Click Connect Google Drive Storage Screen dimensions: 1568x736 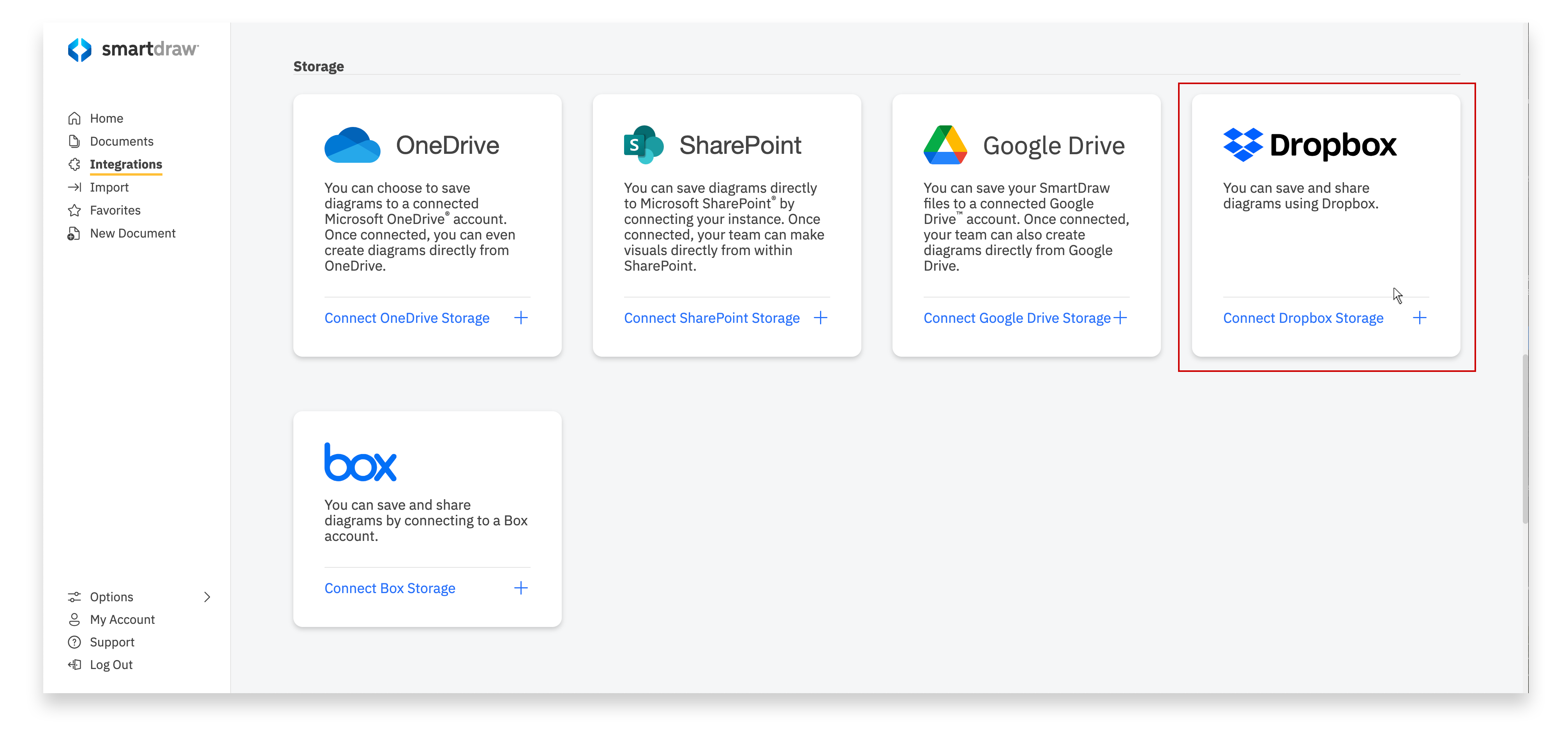point(1017,317)
